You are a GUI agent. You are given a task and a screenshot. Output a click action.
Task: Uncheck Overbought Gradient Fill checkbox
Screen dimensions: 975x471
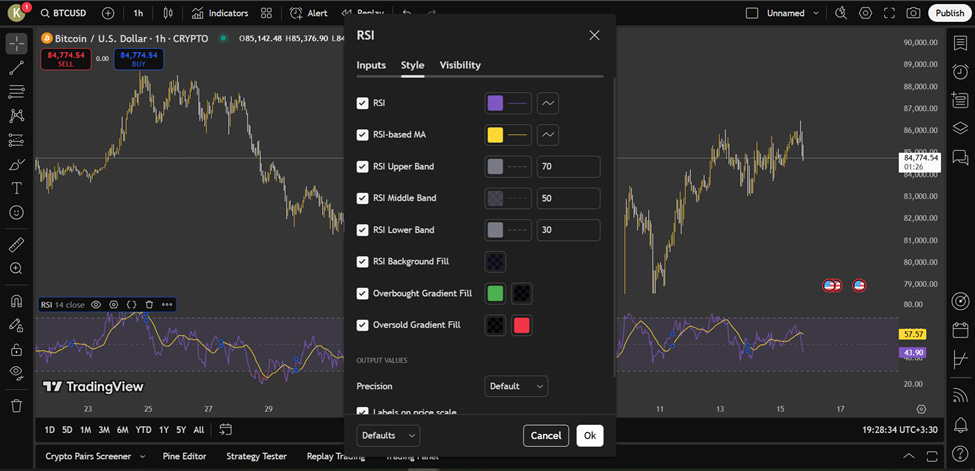click(363, 294)
